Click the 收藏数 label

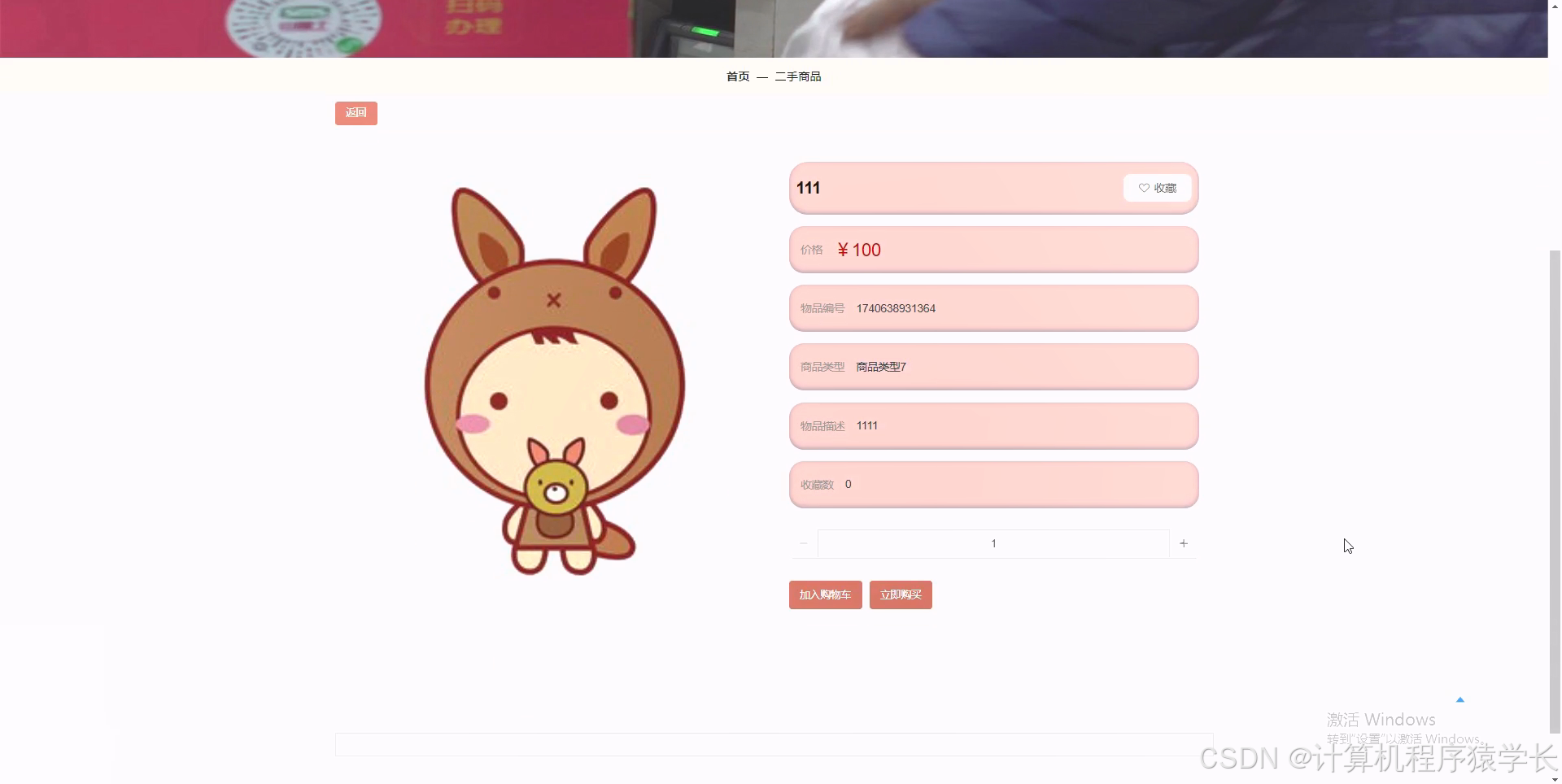point(818,485)
